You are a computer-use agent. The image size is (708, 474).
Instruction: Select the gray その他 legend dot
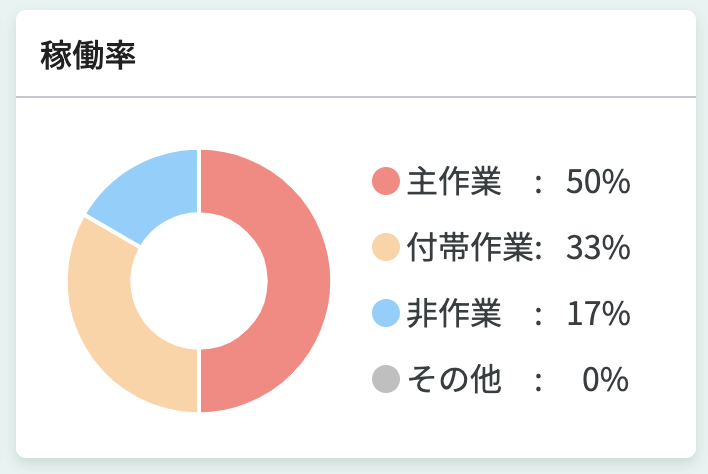pyautogui.click(x=386, y=379)
